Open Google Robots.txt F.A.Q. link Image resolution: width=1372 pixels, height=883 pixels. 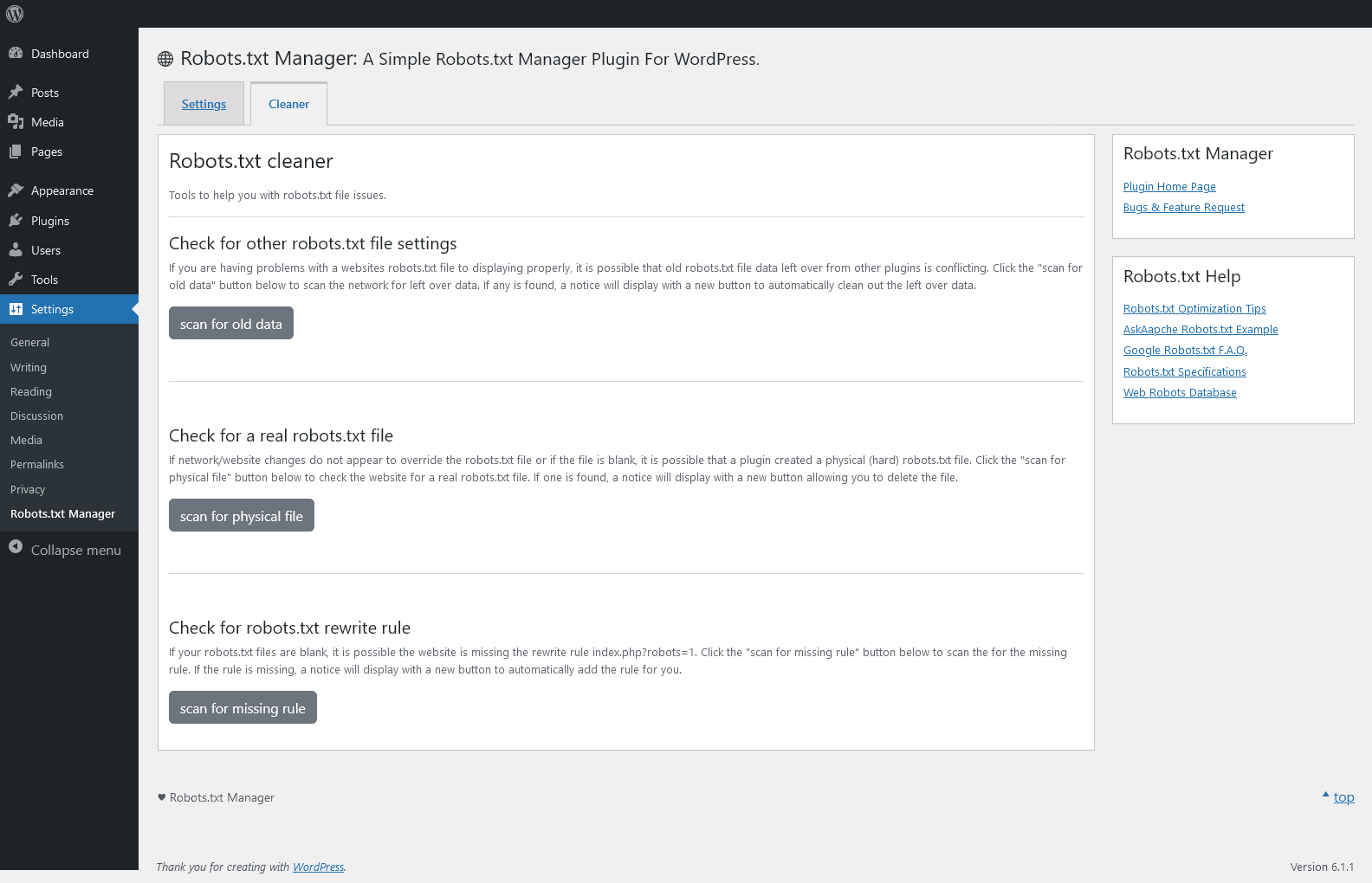pos(1185,350)
